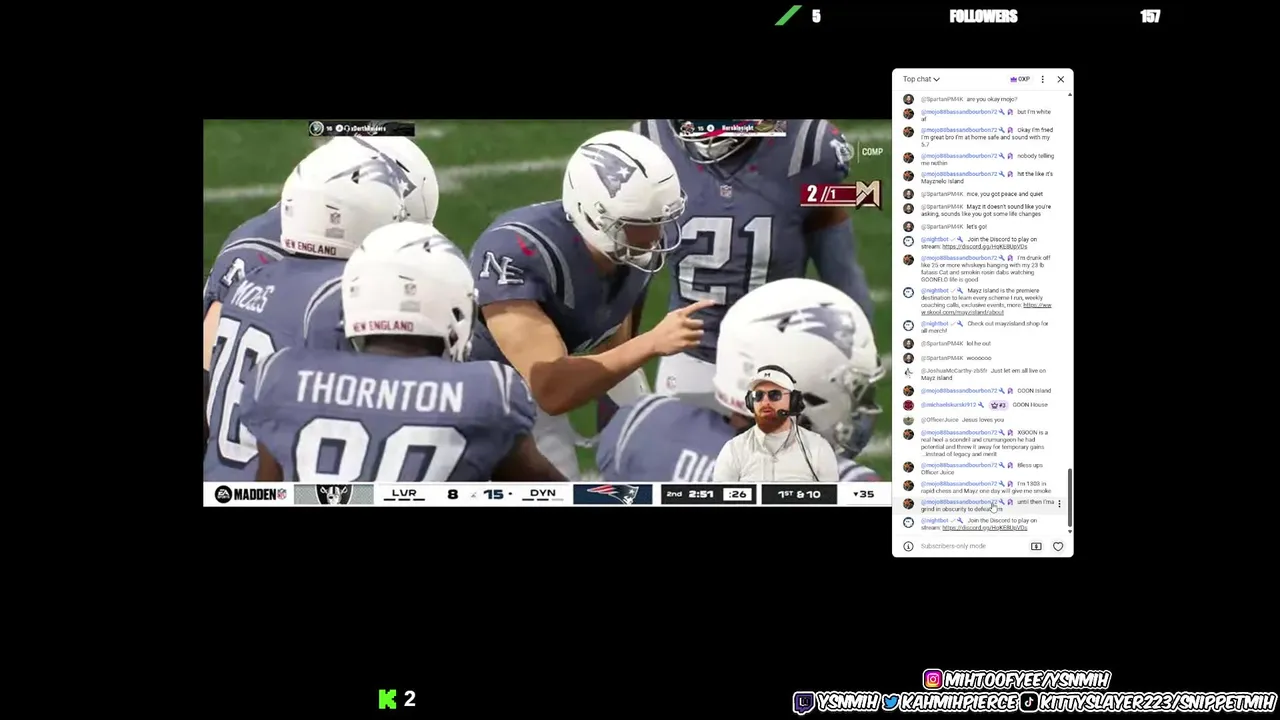The image size is (1280, 720).
Task: Click the DYN score 15 on scoreboard
Action: coord(493,494)
